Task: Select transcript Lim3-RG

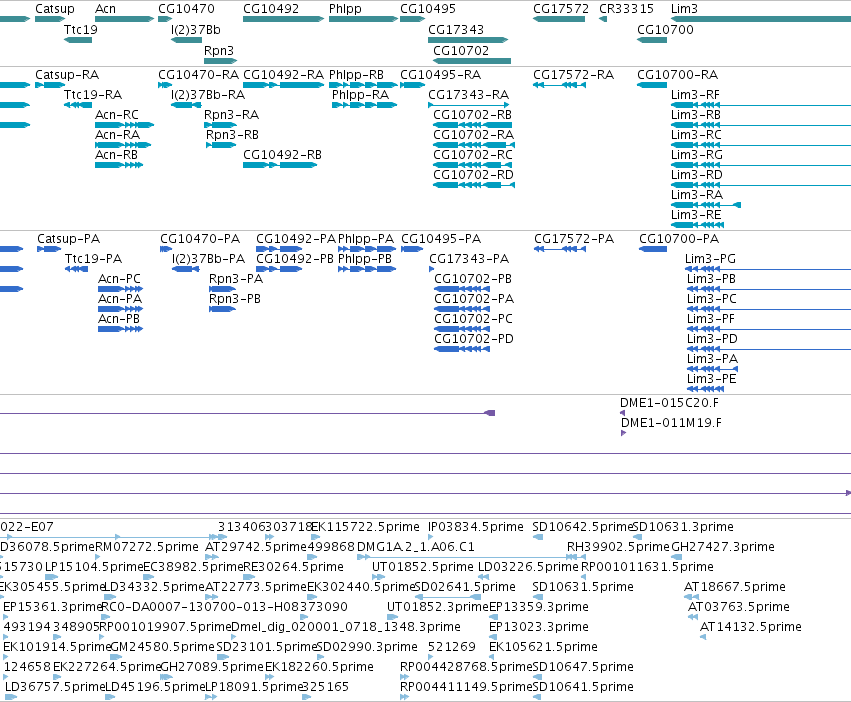Action: point(761,165)
